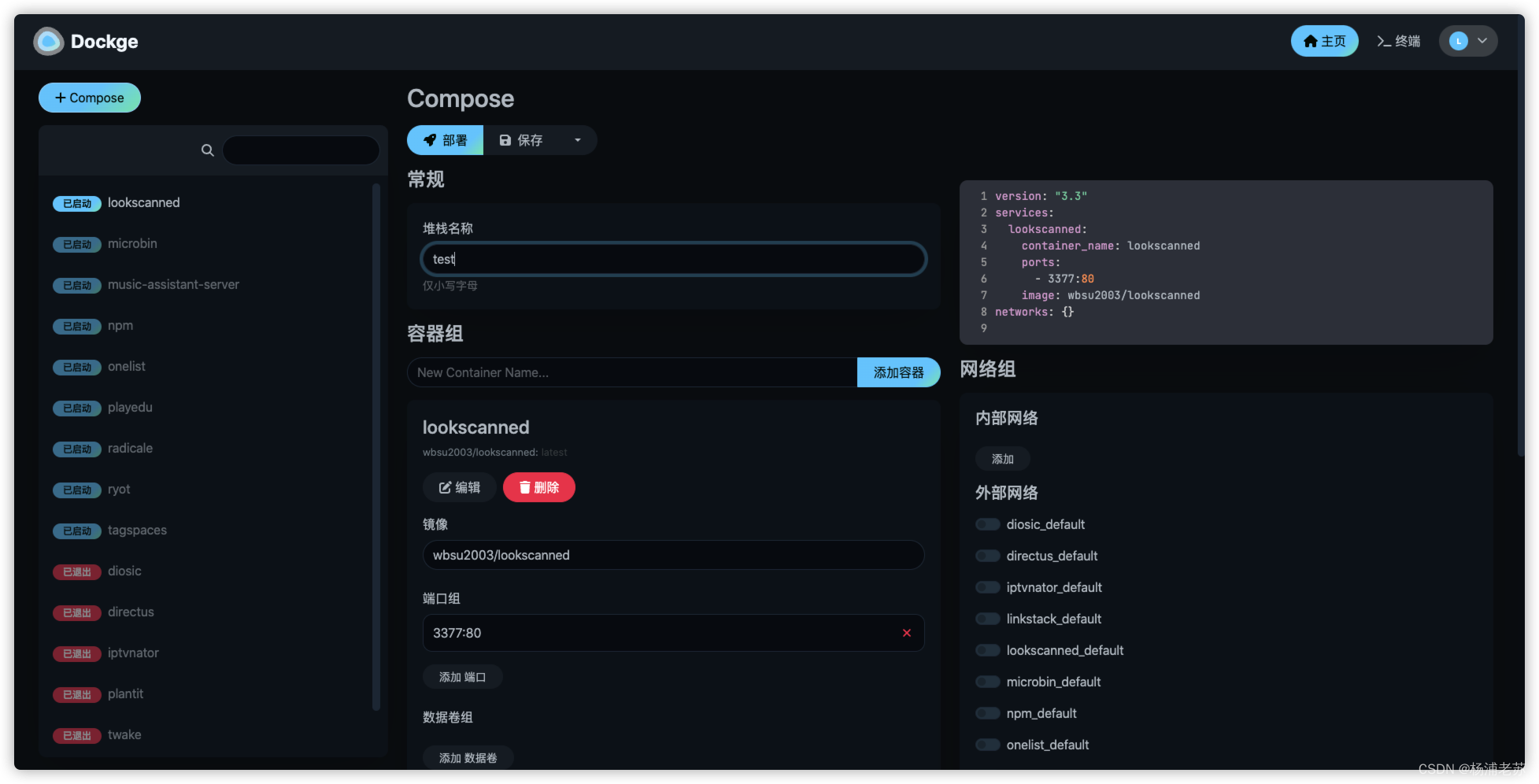The height and width of the screenshot is (784, 1539).
Task: Delete the lookscanned container with 删除
Action: pyautogui.click(x=539, y=487)
